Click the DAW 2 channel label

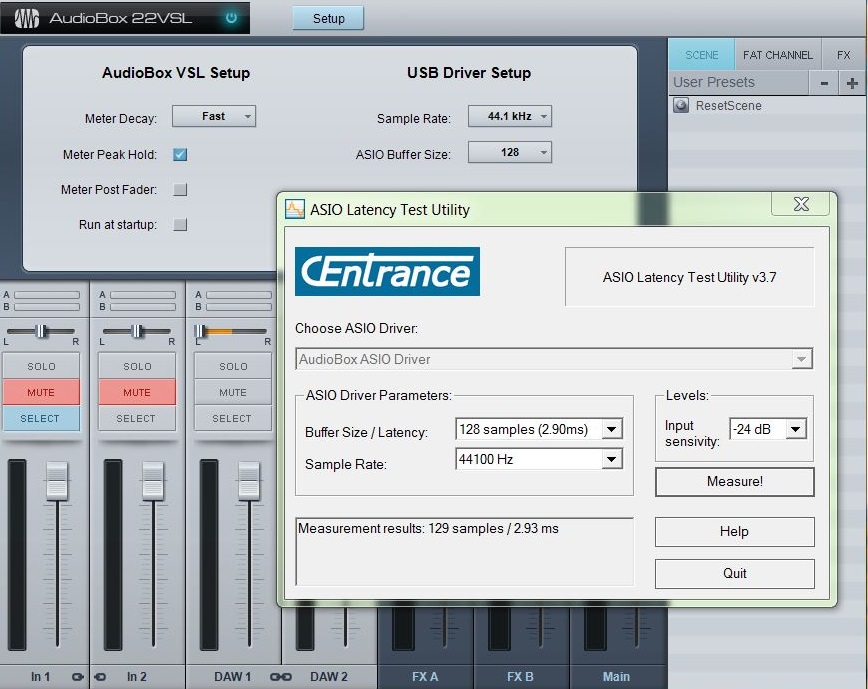point(329,676)
